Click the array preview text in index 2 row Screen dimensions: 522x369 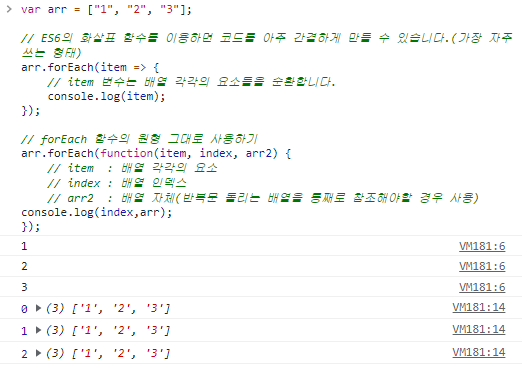[x=108, y=353]
